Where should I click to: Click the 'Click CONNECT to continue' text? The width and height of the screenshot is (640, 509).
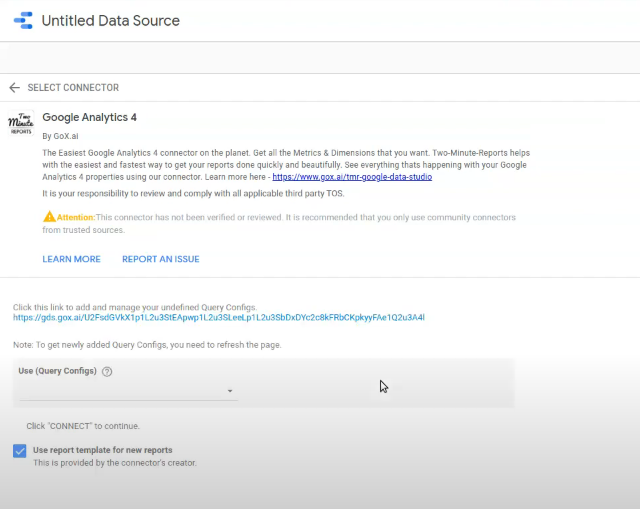coord(83,426)
